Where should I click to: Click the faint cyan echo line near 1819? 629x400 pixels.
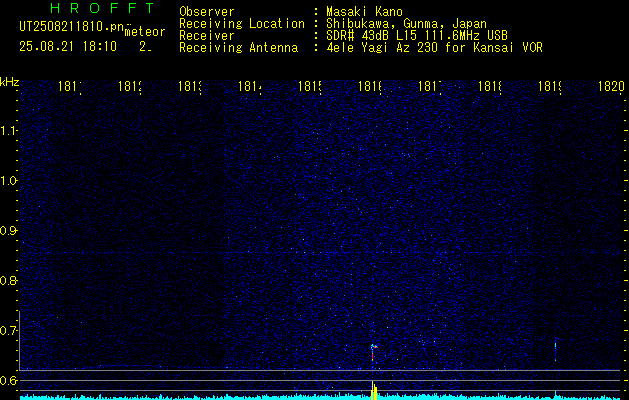556,349
